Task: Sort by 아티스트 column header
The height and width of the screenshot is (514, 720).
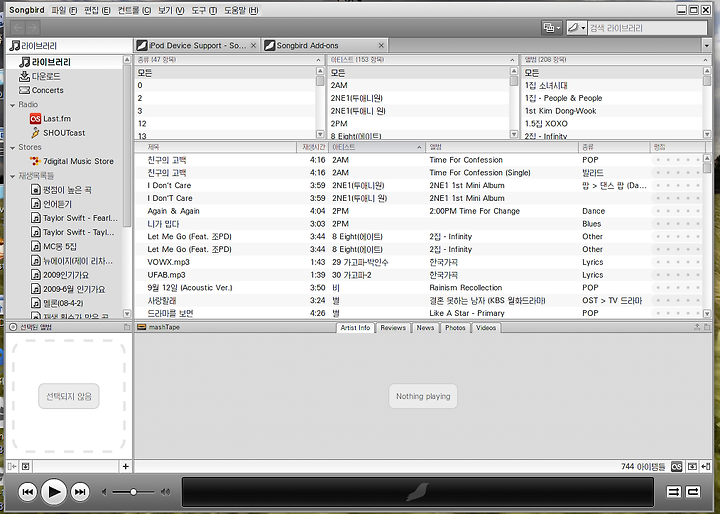Action: (377, 147)
